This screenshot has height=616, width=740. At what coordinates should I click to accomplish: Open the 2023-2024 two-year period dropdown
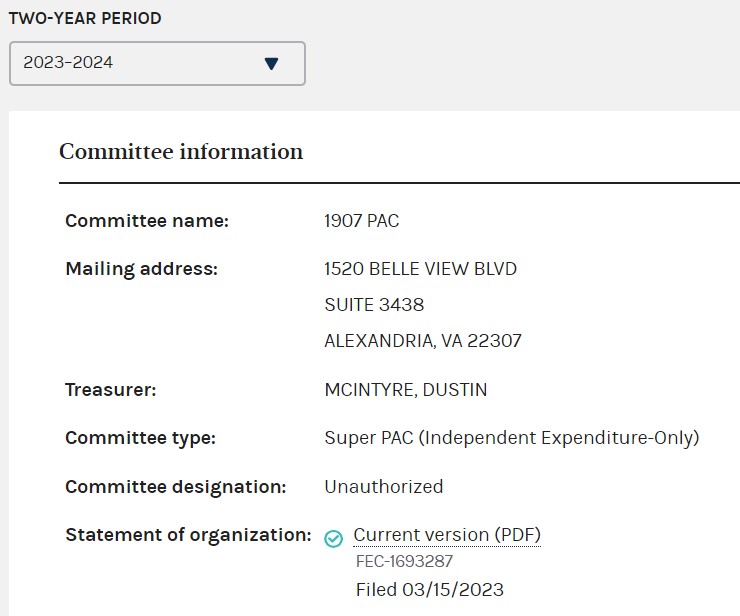click(156, 63)
